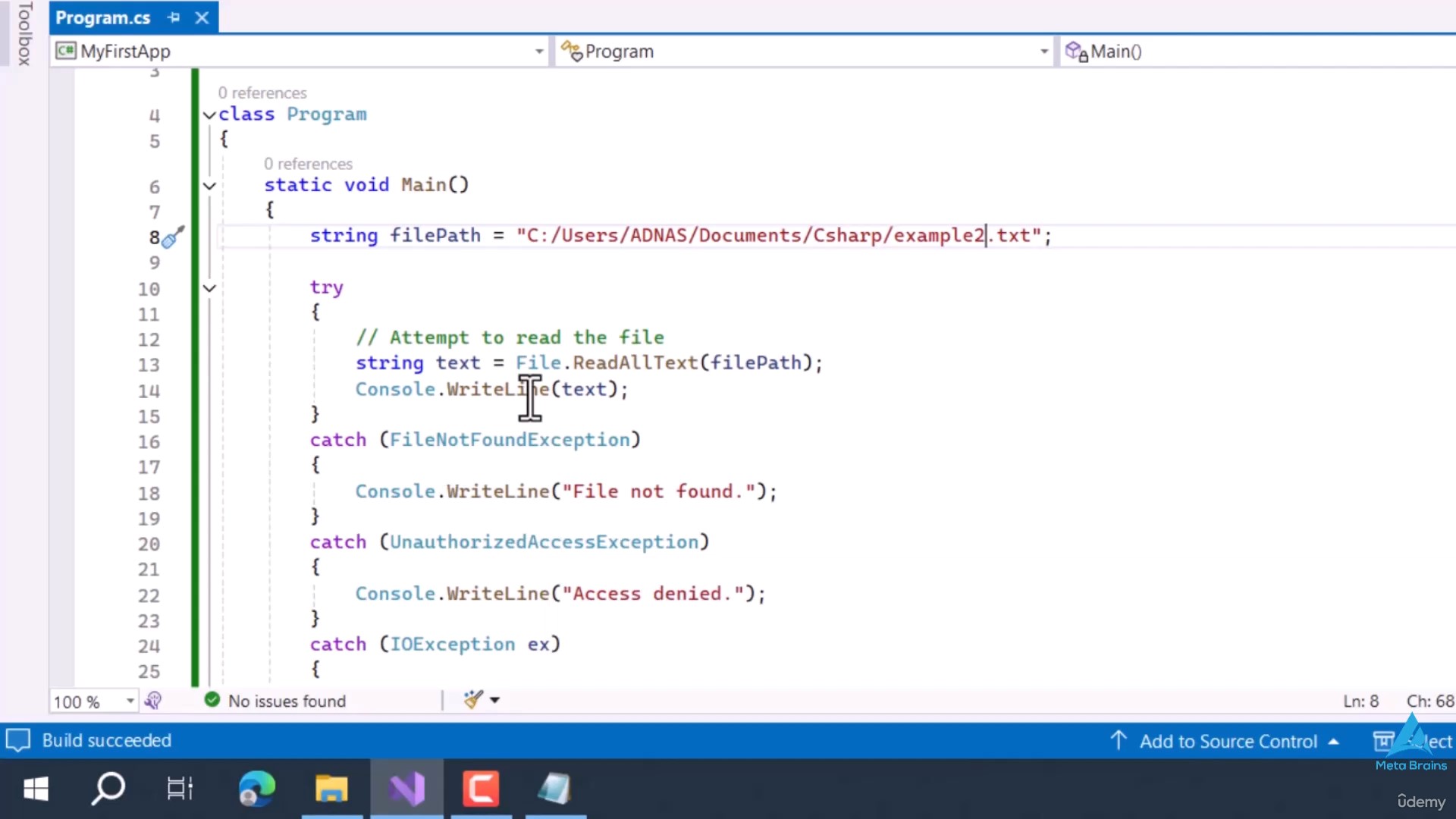This screenshot has height=819, width=1456.
Task: Open the Toolbox side panel
Action: coord(24,33)
